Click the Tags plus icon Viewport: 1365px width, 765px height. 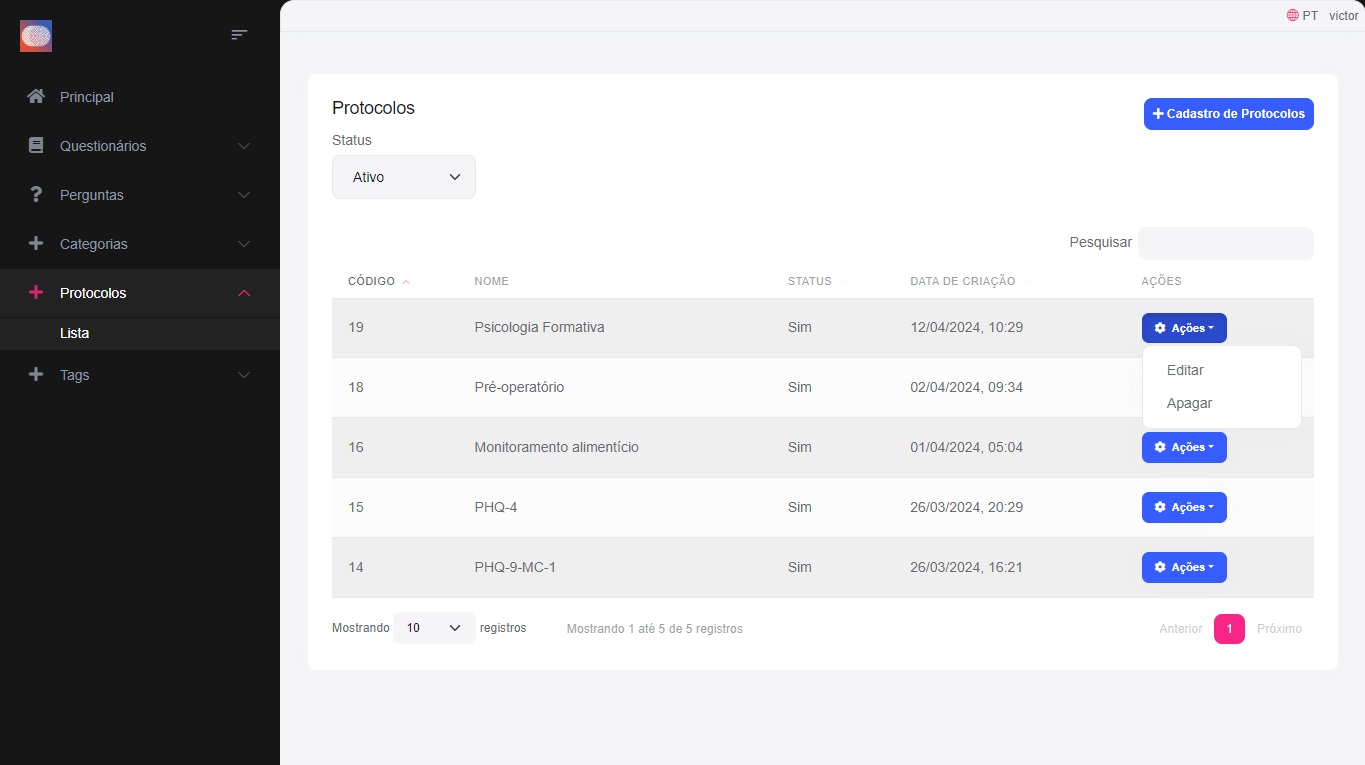(36, 375)
